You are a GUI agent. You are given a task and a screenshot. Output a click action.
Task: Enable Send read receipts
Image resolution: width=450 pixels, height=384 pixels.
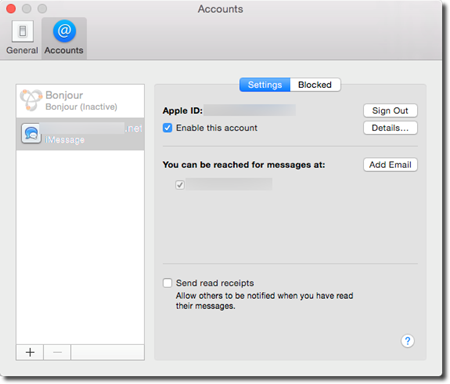click(x=167, y=283)
